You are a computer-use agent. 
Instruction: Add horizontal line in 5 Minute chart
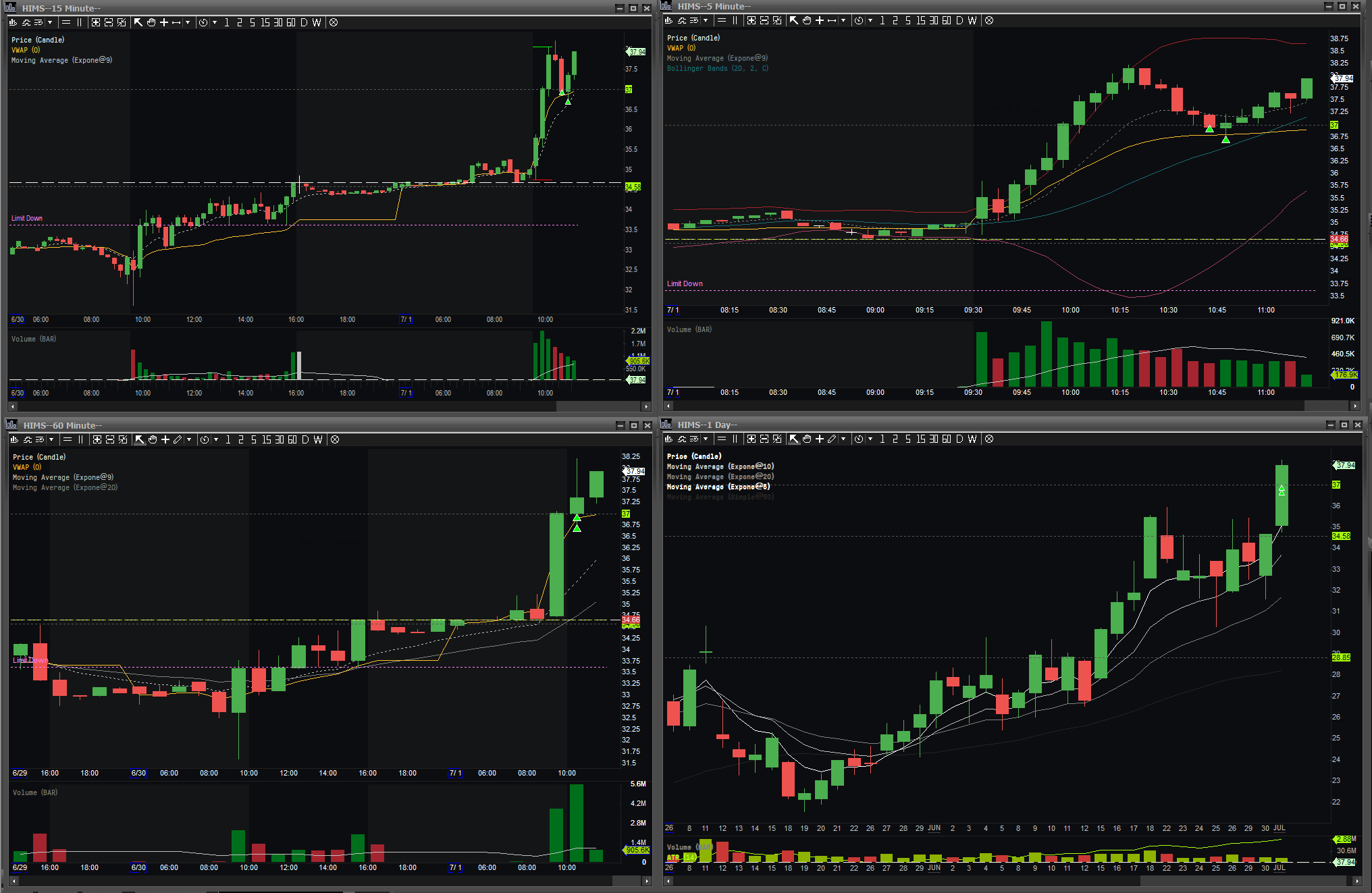[x=722, y=20]
